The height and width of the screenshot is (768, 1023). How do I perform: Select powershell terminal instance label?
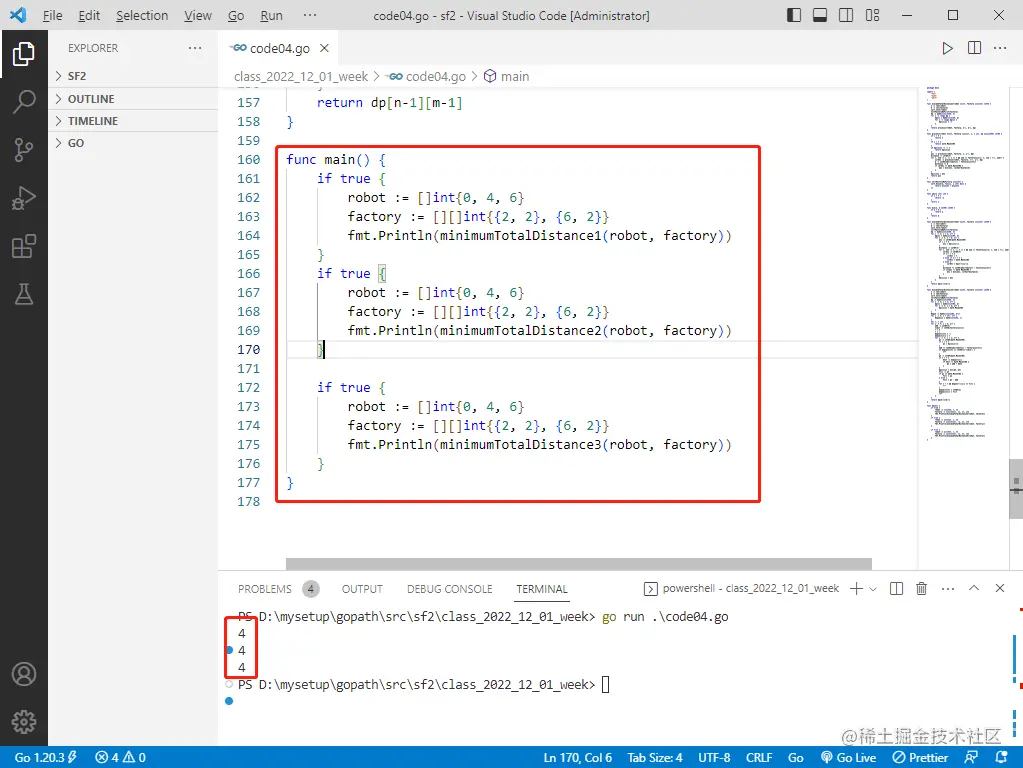741,589
